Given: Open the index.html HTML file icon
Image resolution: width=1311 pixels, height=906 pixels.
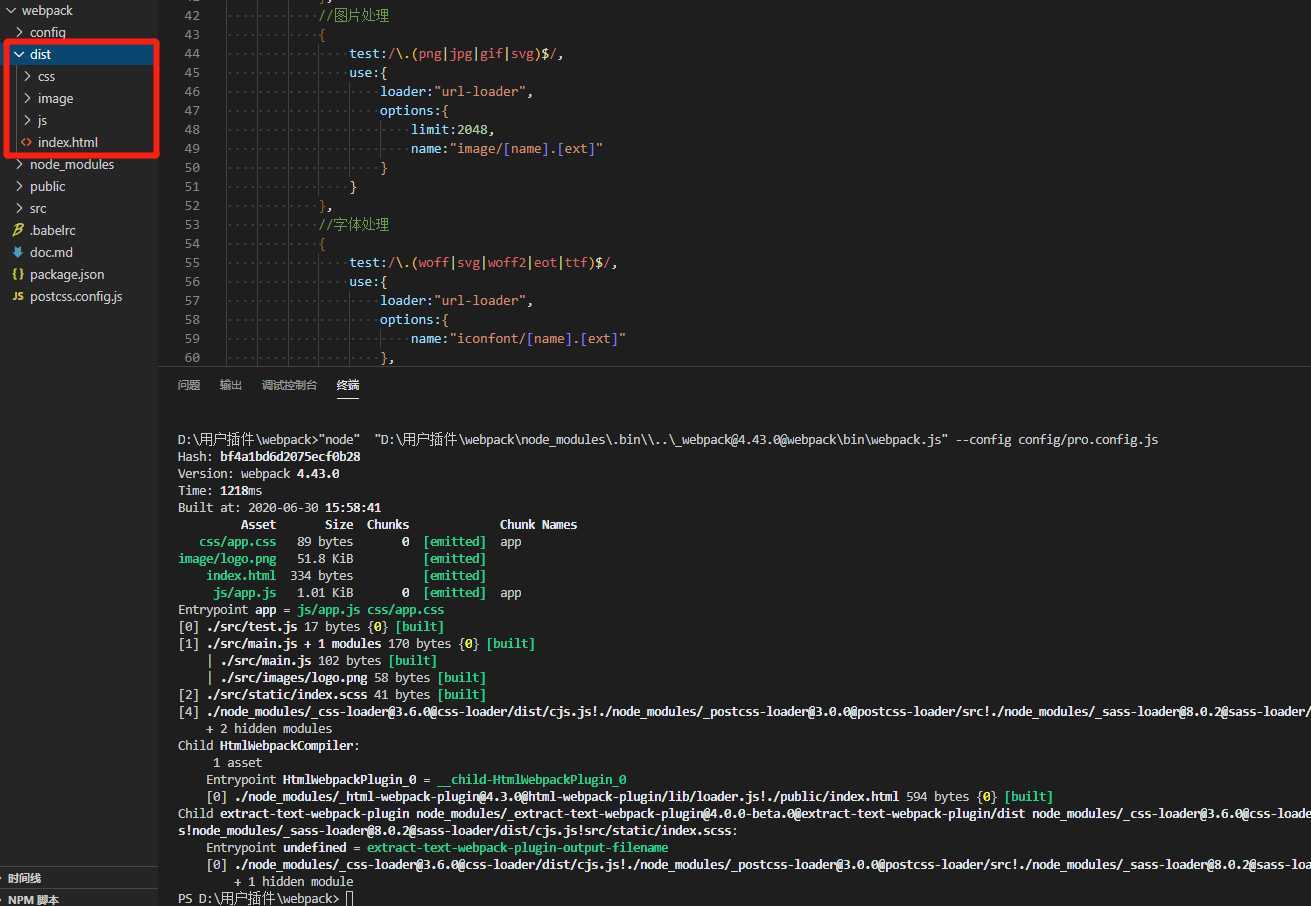Looking at the screenshot, I should pyautogui.click(x=27, y=143).
